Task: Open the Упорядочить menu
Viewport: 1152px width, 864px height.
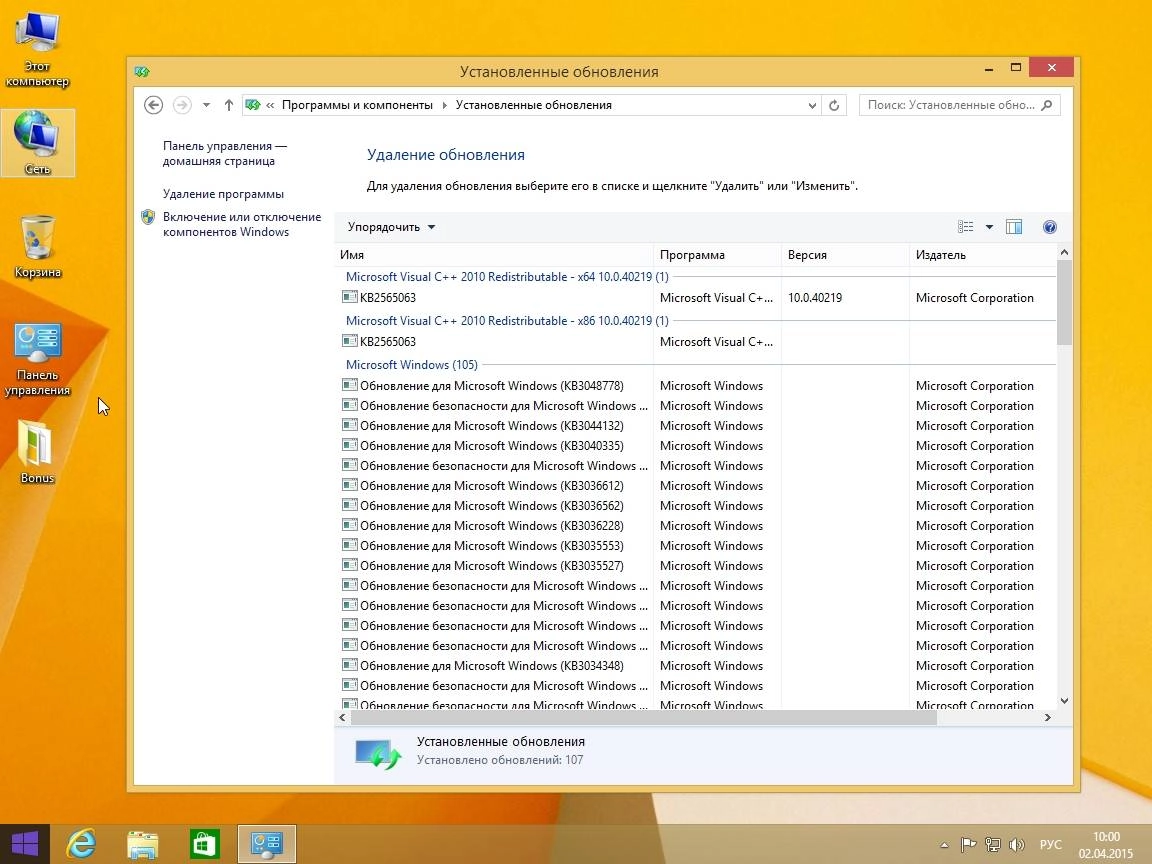Action: coord(392,227)
